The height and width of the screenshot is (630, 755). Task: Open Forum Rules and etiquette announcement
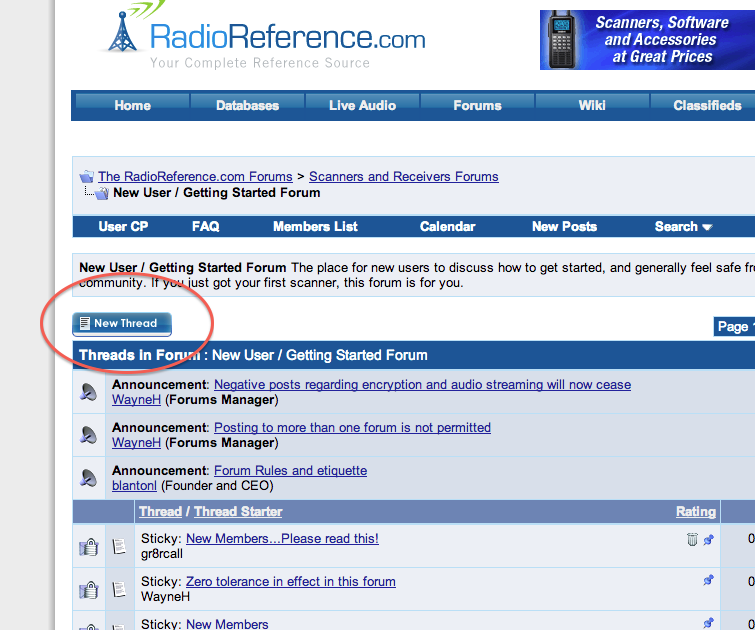290,471
